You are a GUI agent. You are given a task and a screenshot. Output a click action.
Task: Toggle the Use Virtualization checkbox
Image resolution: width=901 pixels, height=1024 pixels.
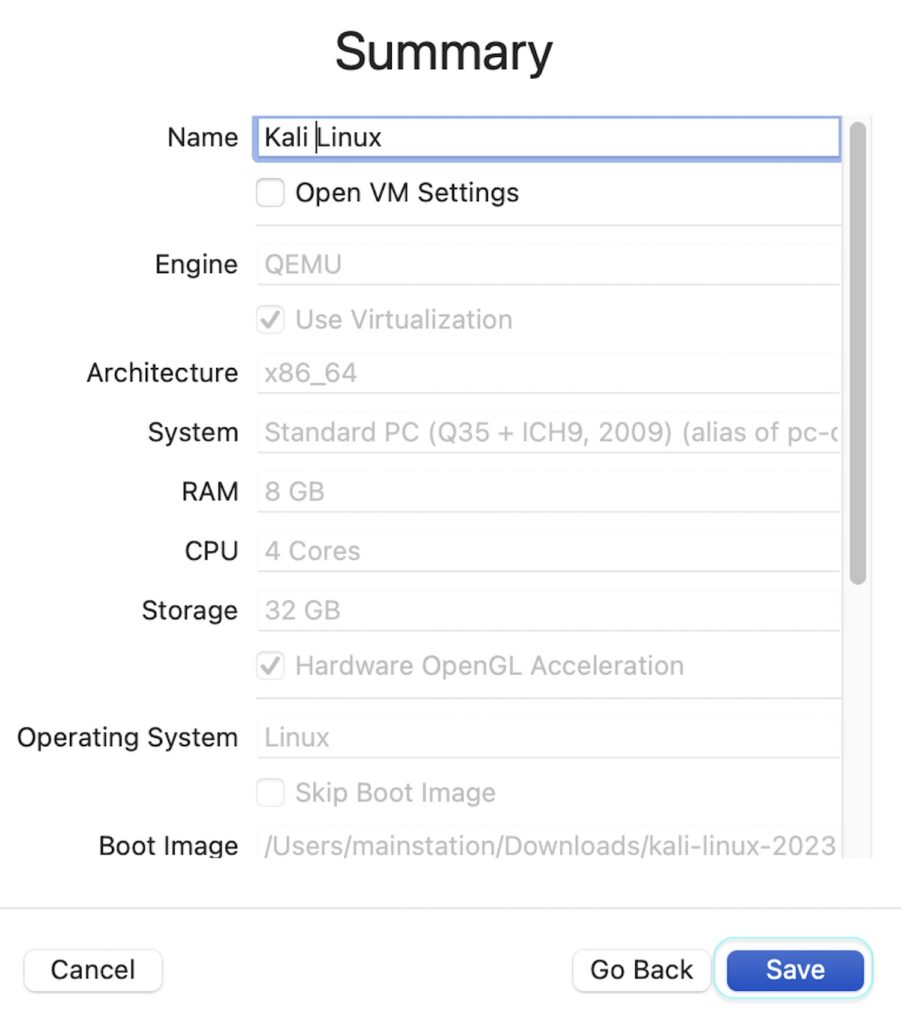point(270,319)
